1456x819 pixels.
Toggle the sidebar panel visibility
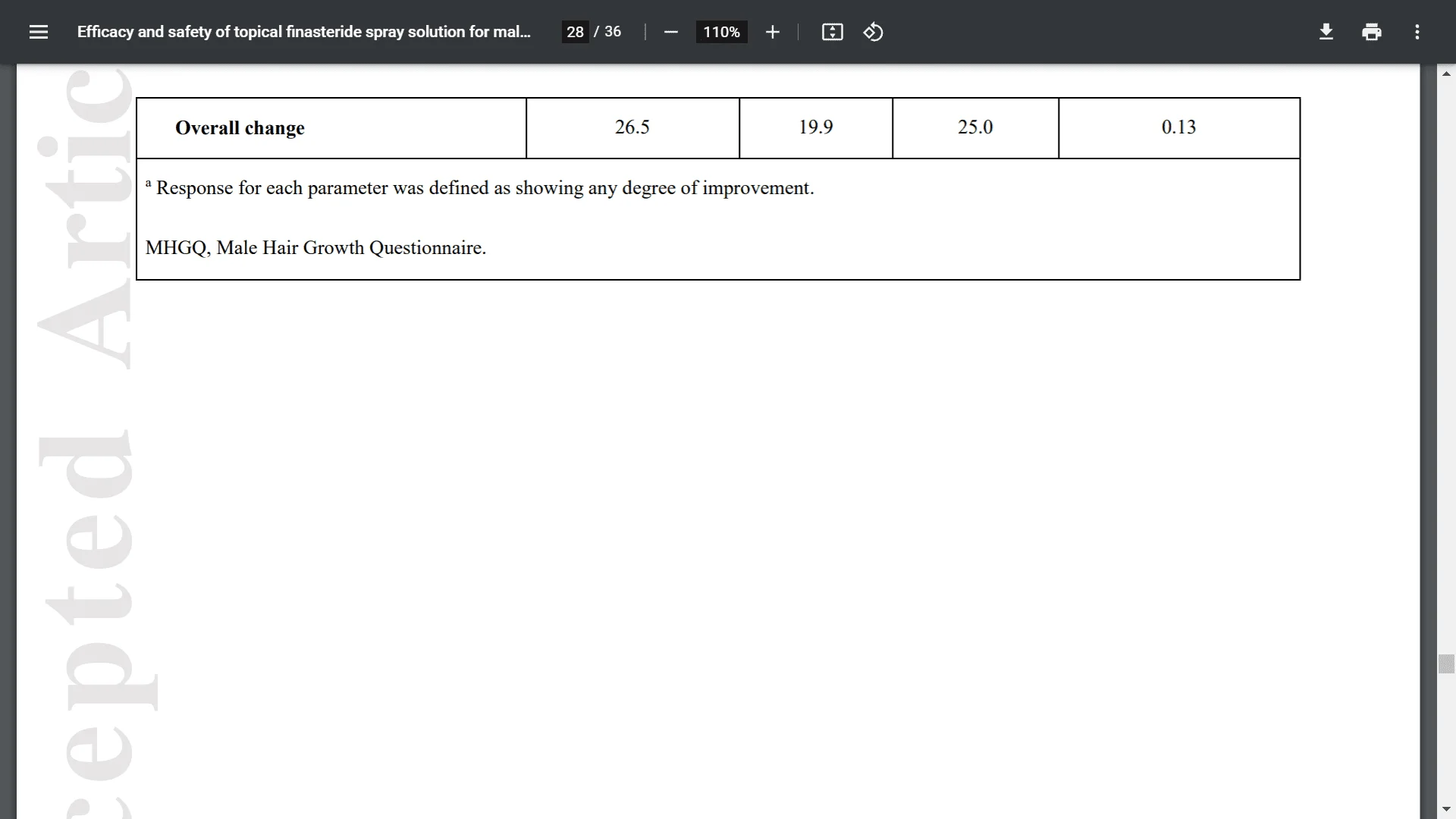(38, 32)
